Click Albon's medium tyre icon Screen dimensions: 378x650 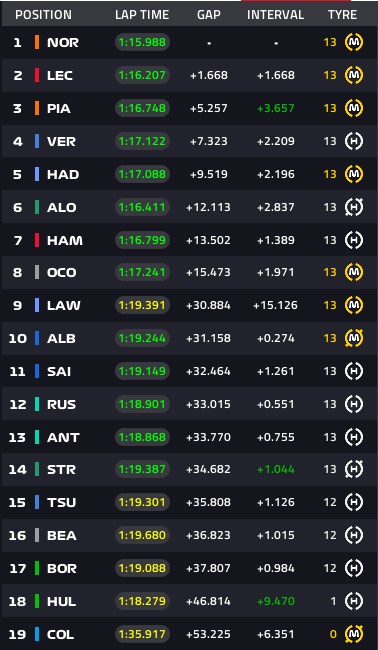point(354,338)
